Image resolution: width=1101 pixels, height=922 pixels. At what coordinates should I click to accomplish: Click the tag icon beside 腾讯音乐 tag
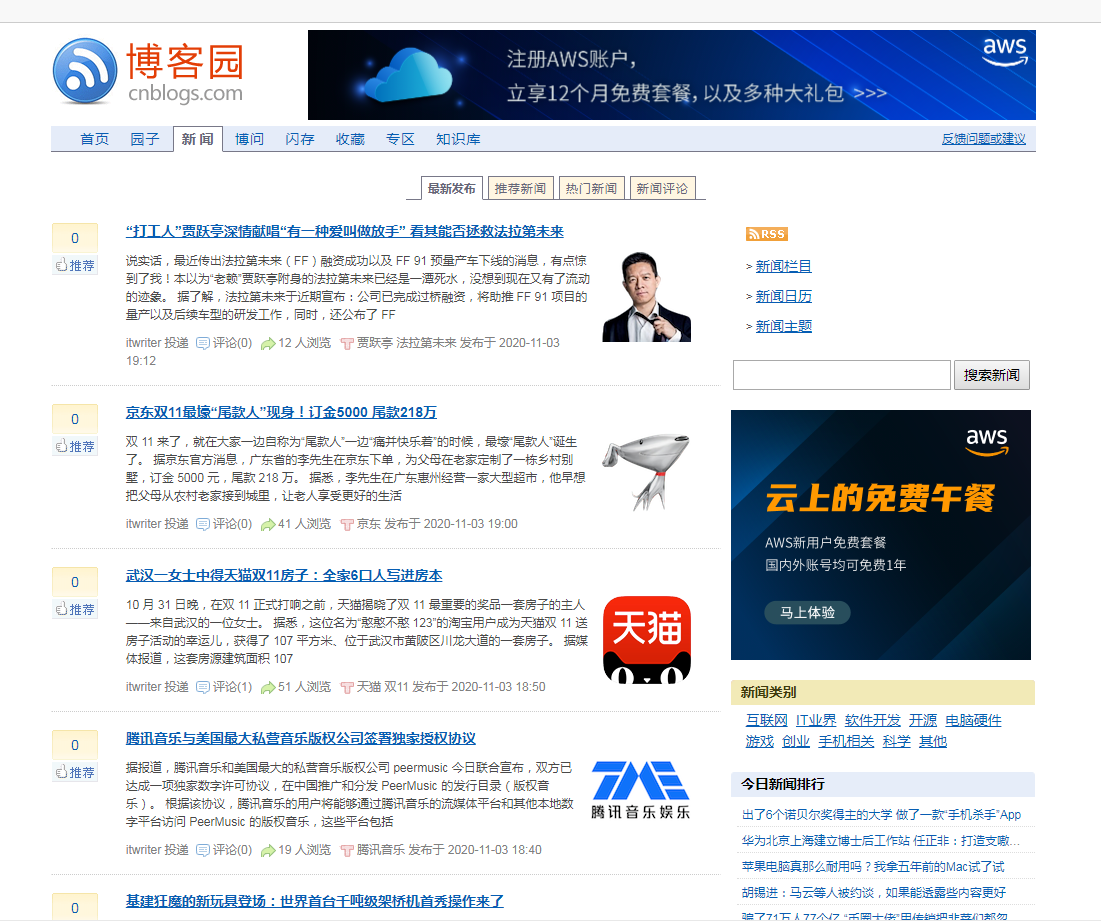(347, 850)
